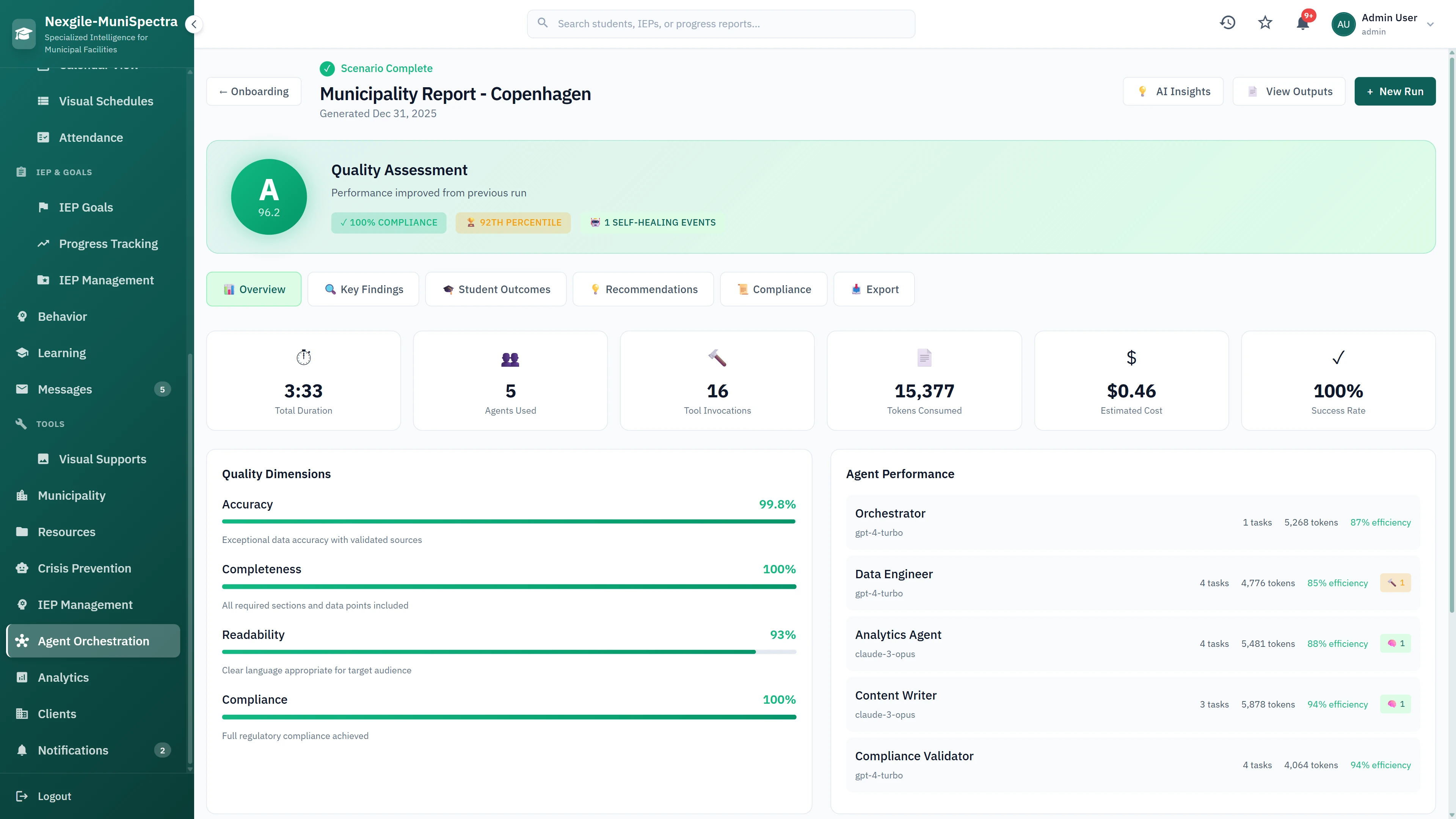The image size is (1456, 819).
Task: Open the Compliance tab
Action: tap(773, 289)
